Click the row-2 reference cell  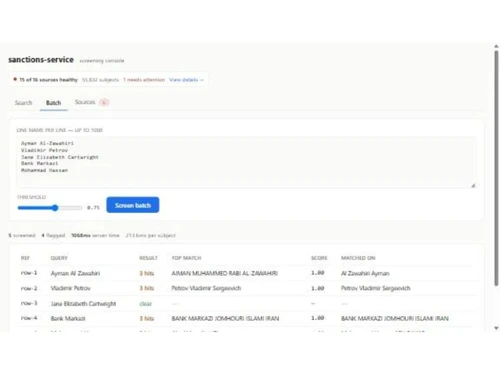tap(29, 288)
